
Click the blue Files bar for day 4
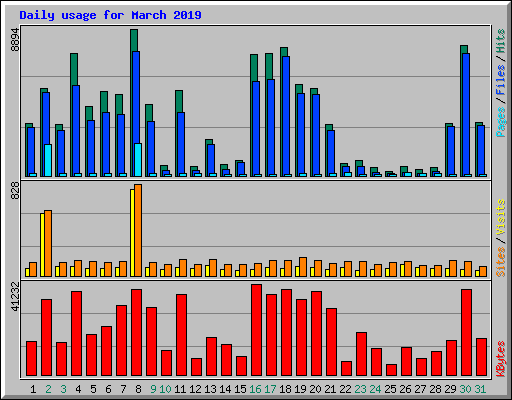[76, 131]
